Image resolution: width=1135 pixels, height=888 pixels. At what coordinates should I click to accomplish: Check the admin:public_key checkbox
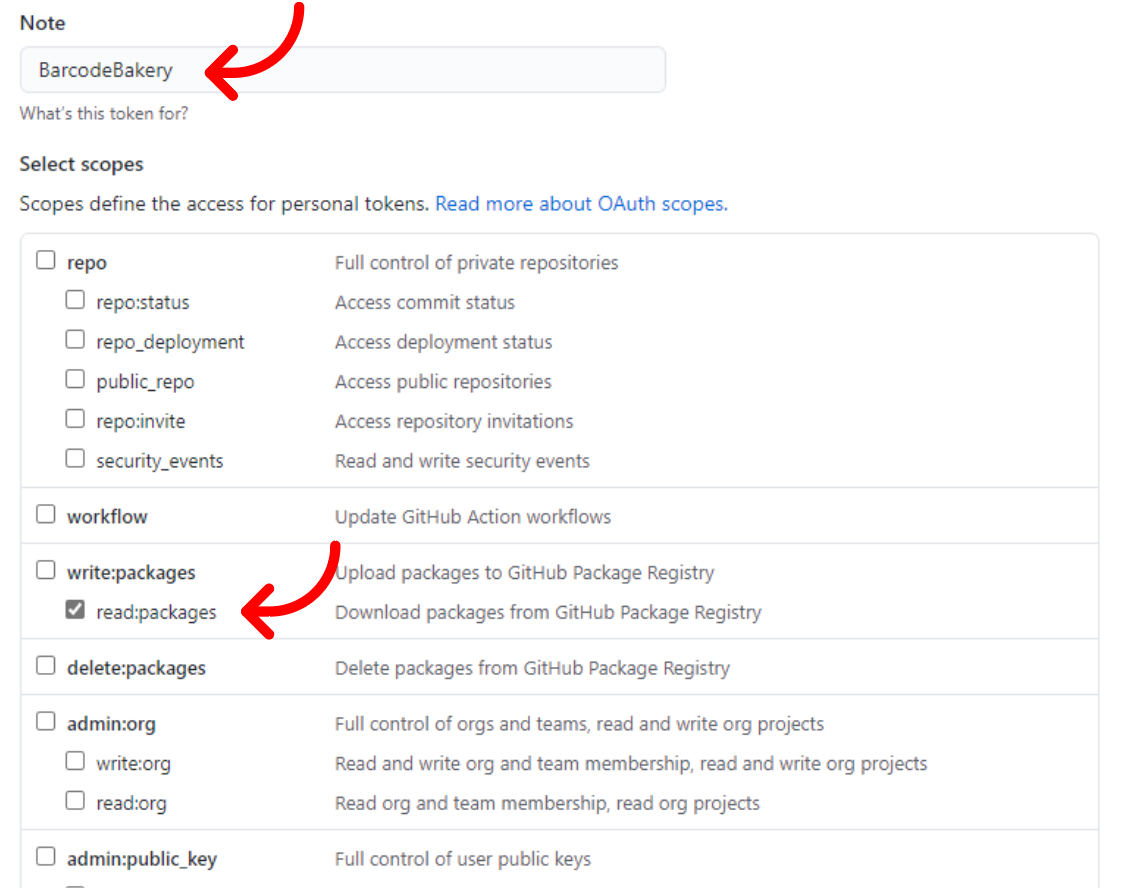click(46, 856)
